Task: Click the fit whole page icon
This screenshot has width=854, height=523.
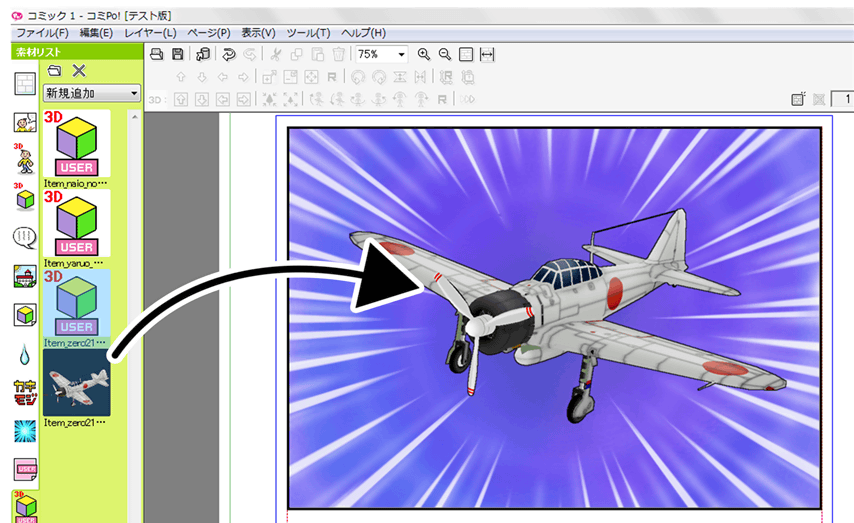Action: (x=466, y=54)
